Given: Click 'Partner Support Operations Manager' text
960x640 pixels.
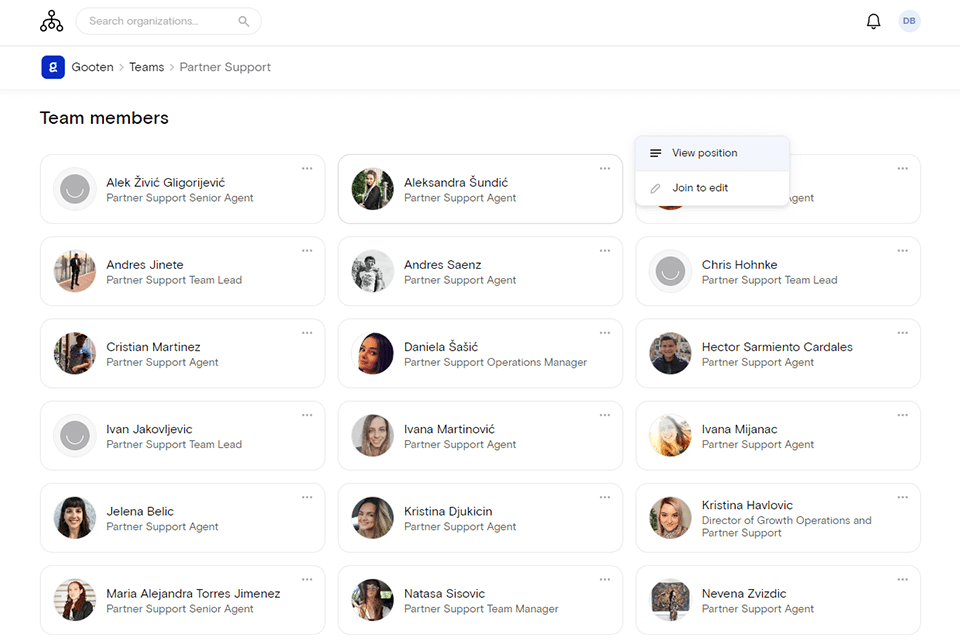Looking at the screenshot, I should (x=495, y=362).
